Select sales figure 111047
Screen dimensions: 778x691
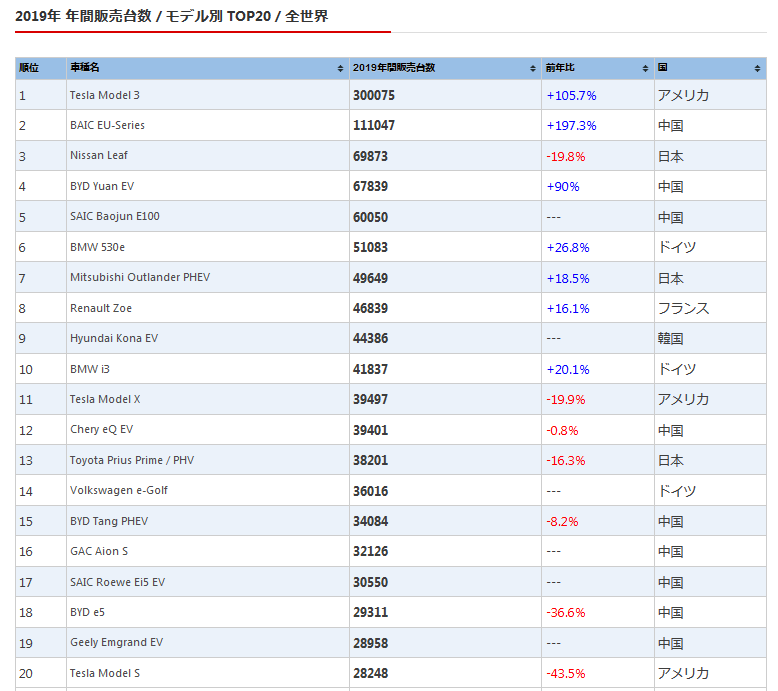(374, 126)
